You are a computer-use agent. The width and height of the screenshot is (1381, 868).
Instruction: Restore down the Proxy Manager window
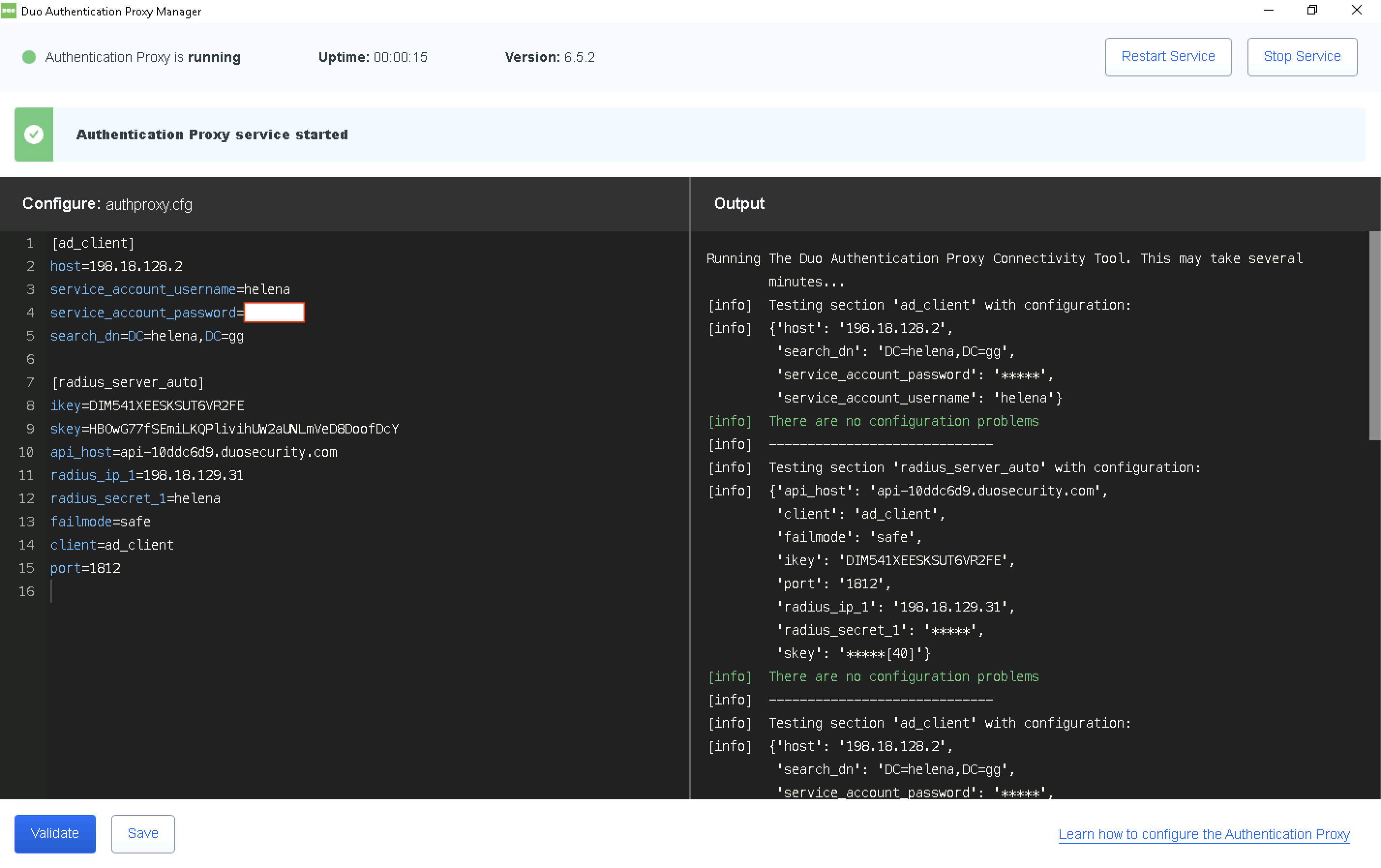pos(1312,10)
